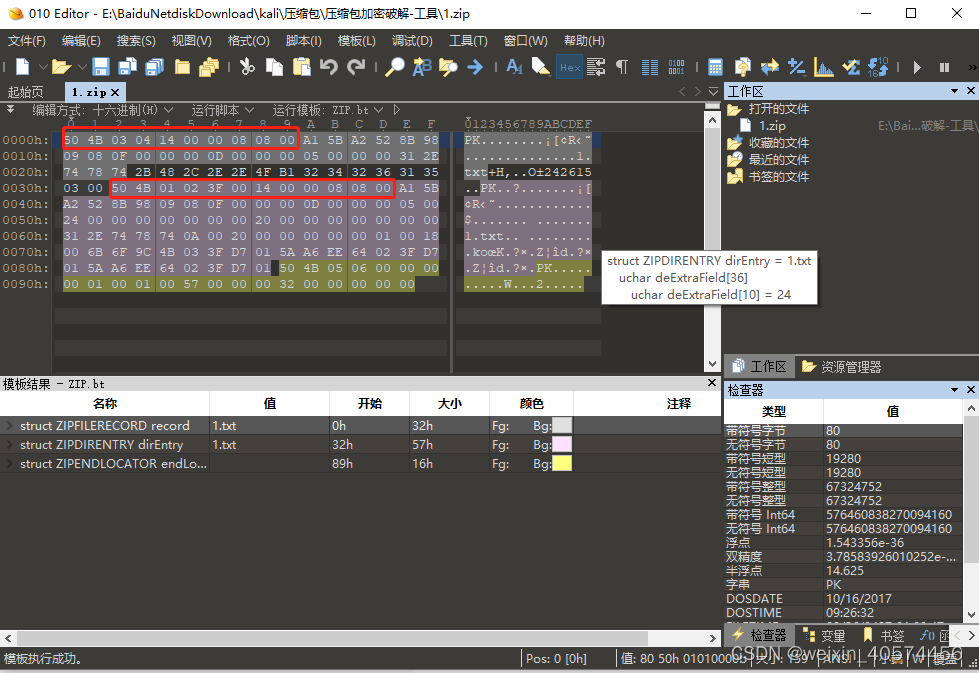Open the 视图(V) menu
Image resolution: width=979 pixels, height=673 pixels.
pyautogui.click(x=192, y=41)
